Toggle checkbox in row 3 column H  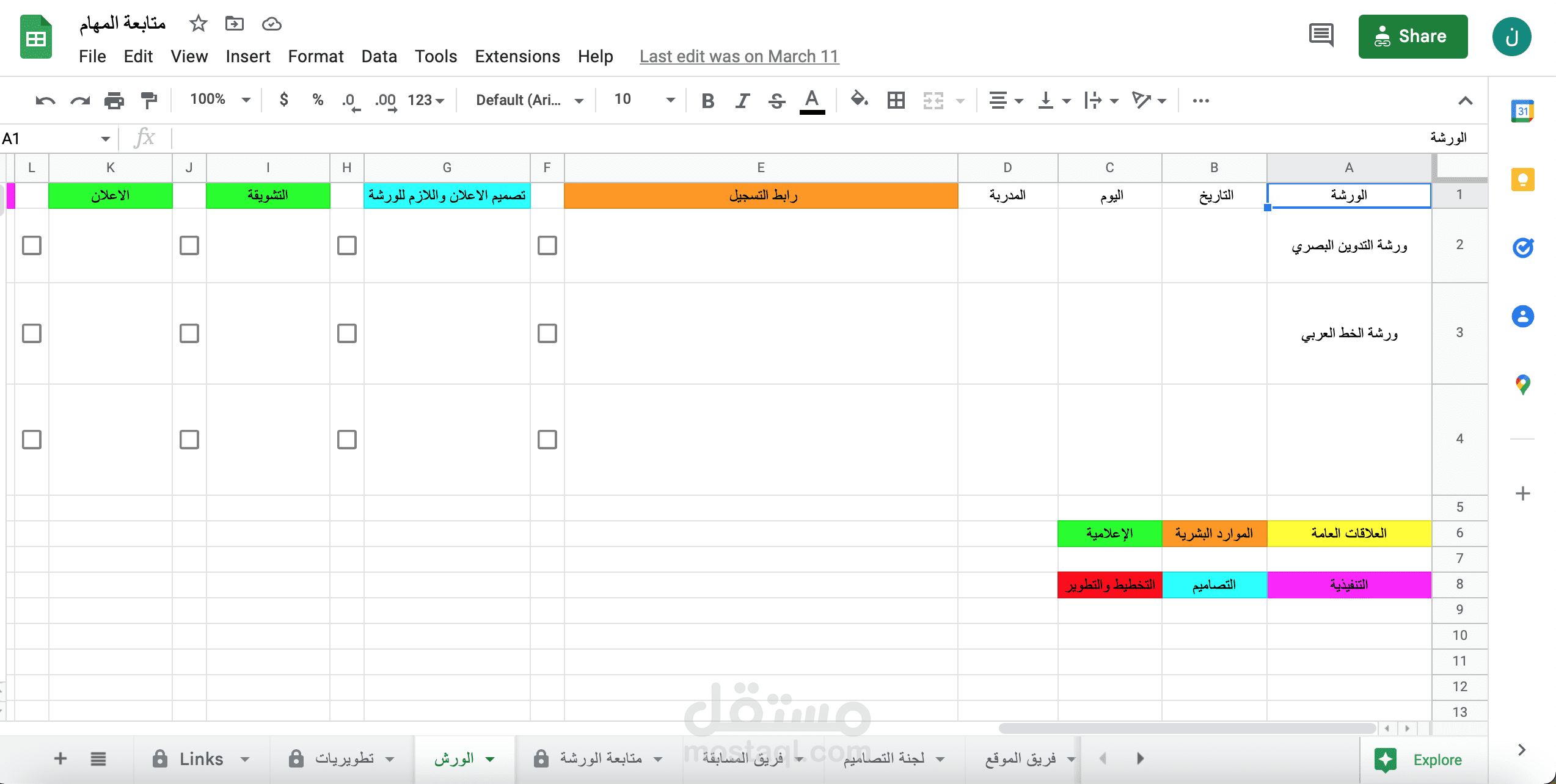[x=347, y=333]
